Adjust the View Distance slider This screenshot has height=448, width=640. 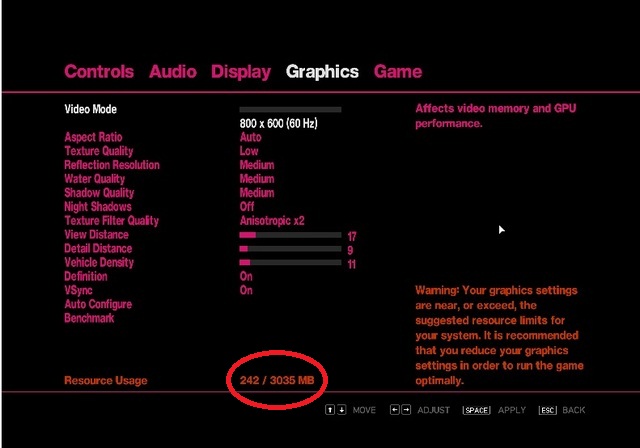tap(290, 235)
